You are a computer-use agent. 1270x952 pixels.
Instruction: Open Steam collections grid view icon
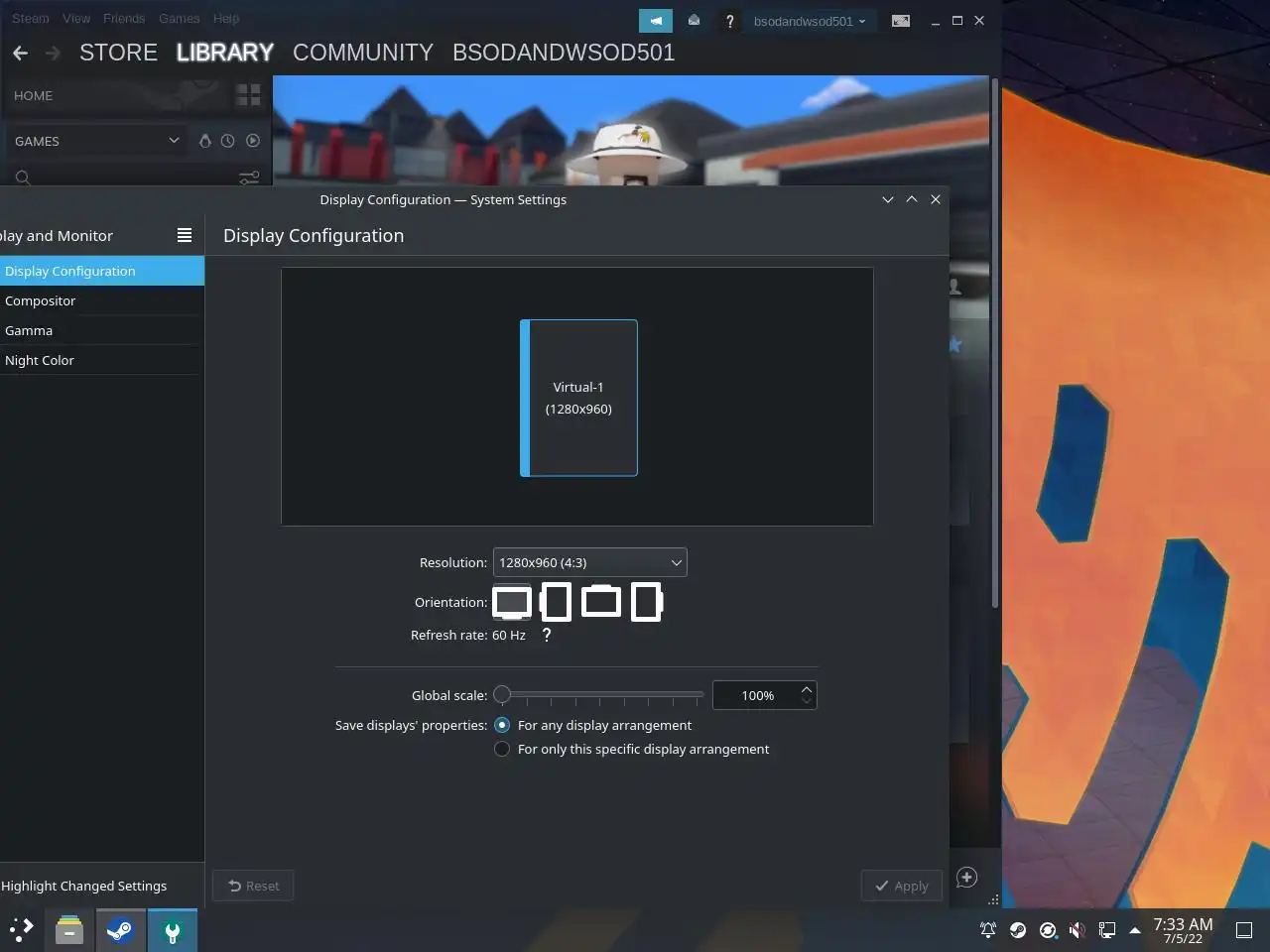point(248,95)
